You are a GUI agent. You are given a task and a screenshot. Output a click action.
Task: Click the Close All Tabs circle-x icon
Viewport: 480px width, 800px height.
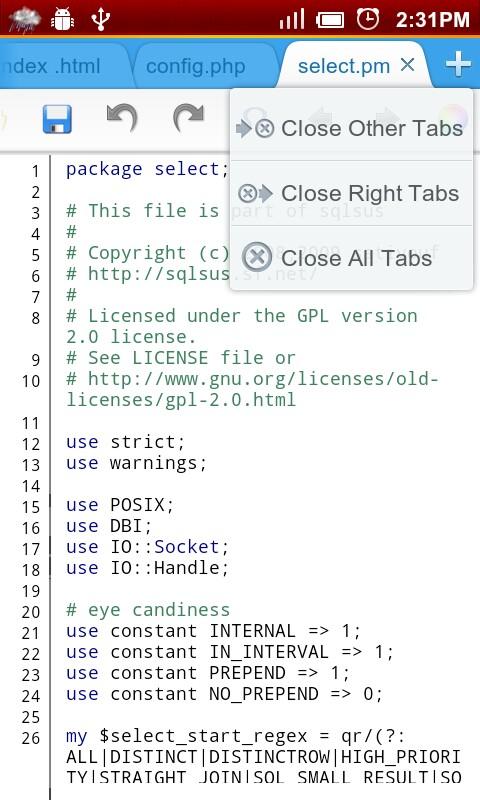point(257,257)
